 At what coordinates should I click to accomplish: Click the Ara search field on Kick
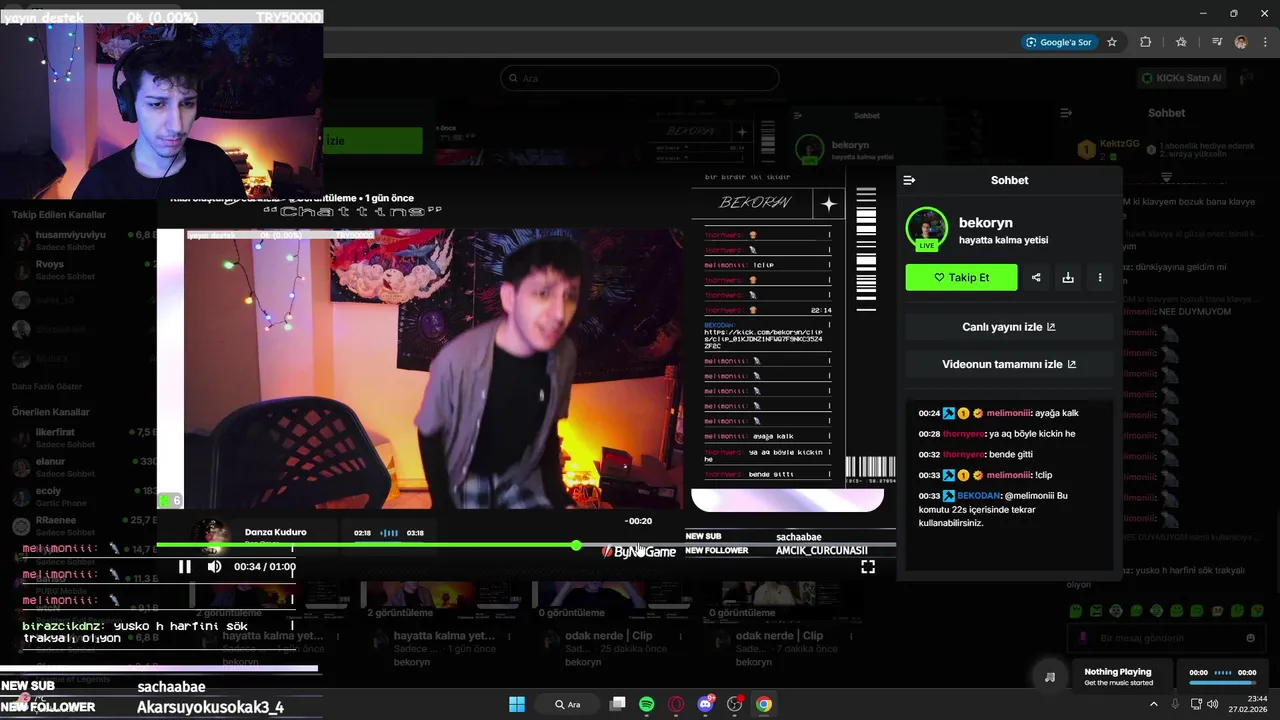click(640, 78)
